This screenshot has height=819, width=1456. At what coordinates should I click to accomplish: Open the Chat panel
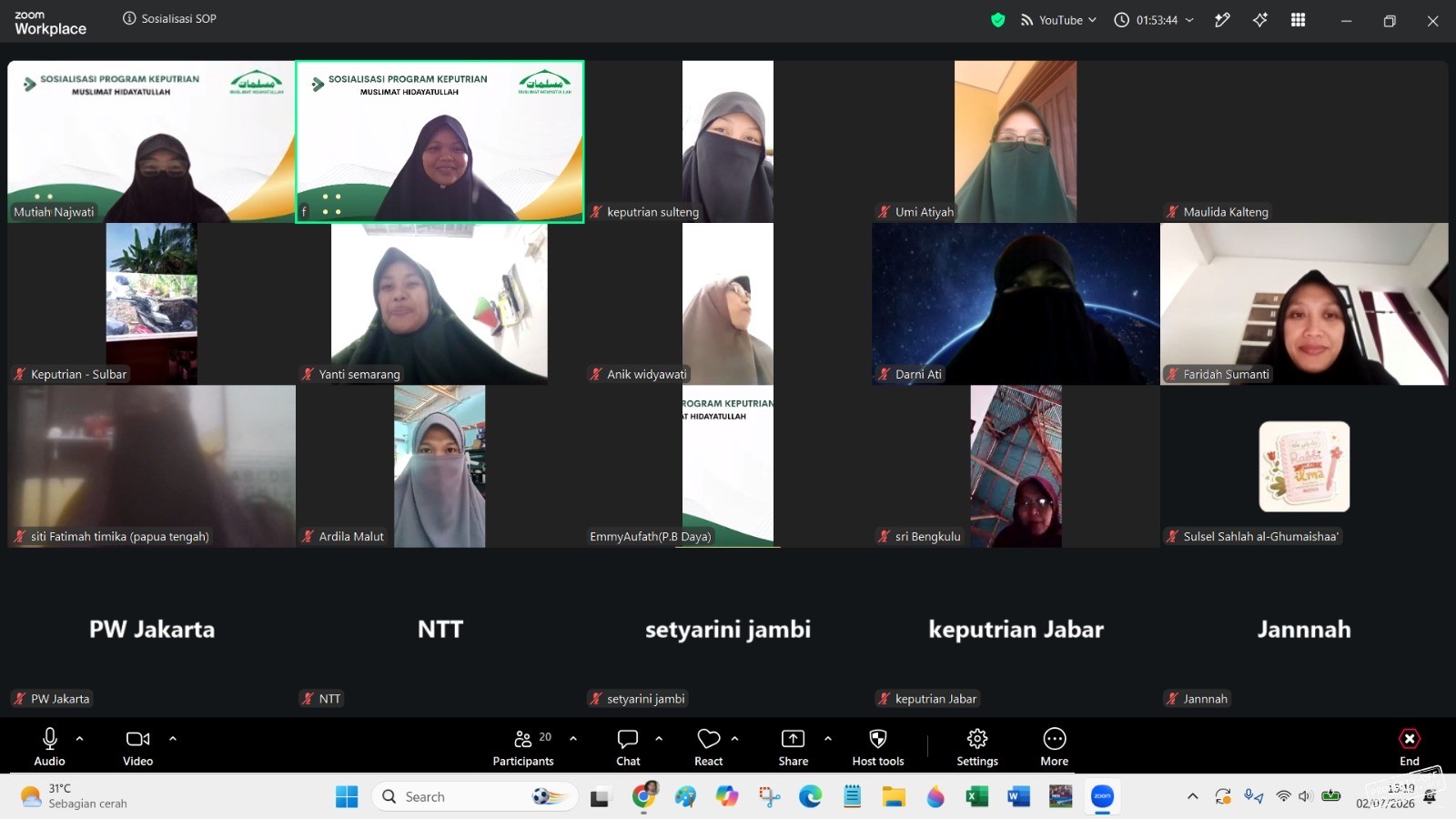click(628, 746)
